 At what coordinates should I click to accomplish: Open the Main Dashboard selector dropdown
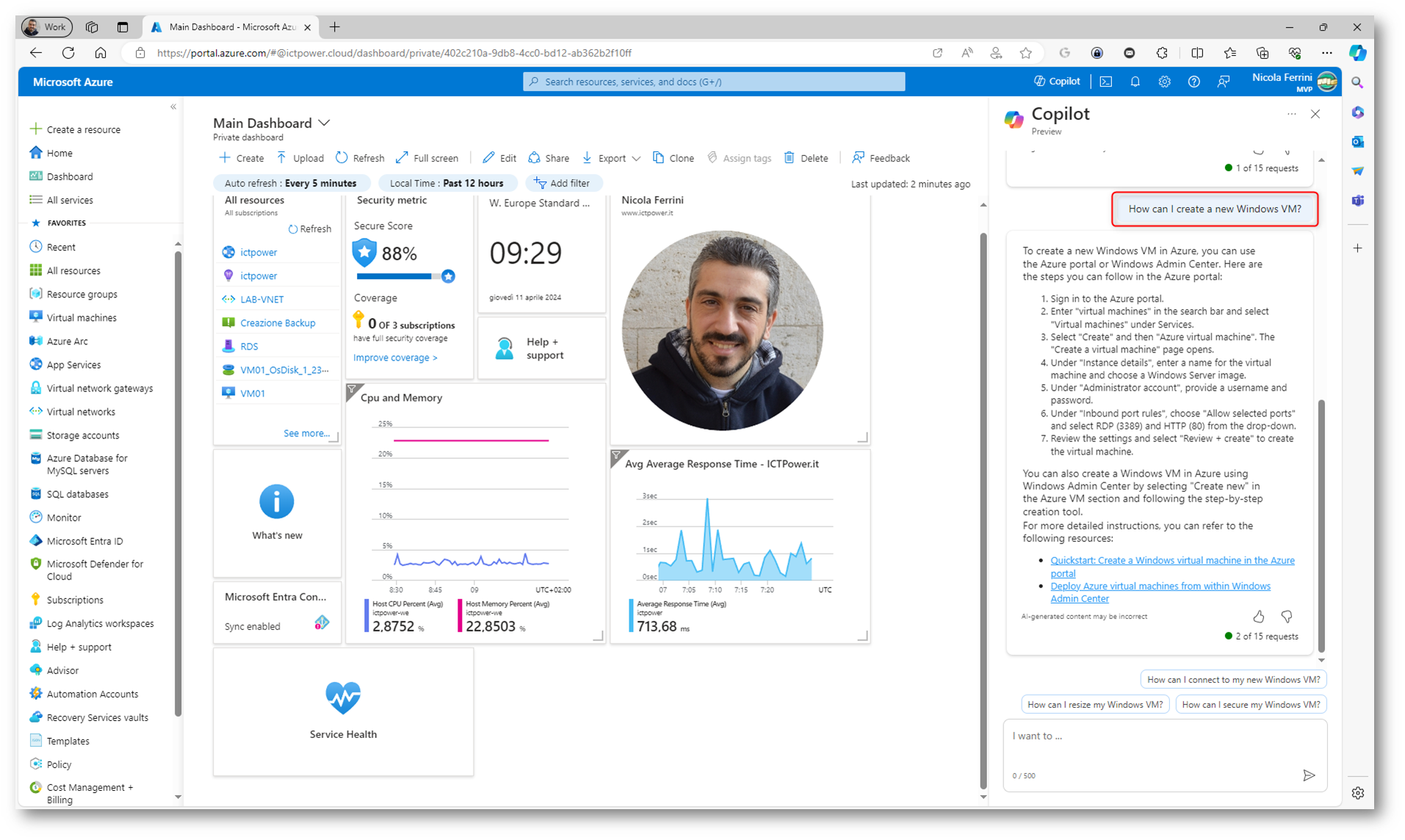pos(324,123)
